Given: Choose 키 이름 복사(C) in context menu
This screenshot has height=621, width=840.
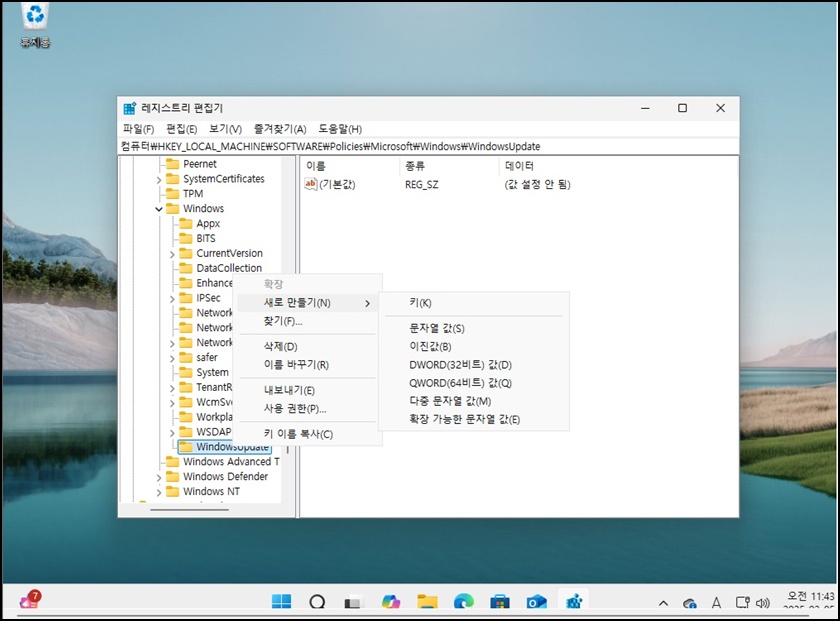Looking at the screenshot, I should pyautogui.click(x=309, y=434).
